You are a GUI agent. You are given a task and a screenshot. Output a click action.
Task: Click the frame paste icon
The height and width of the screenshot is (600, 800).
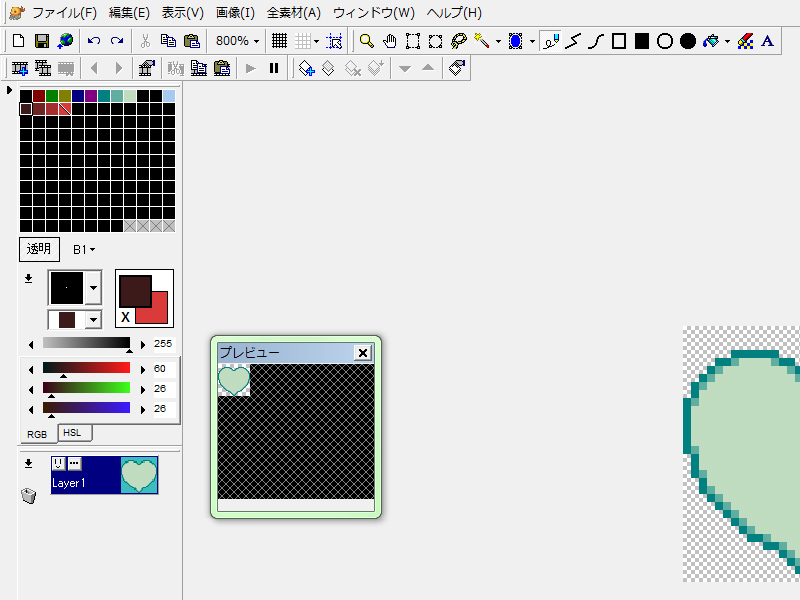(x=222, y=68)
